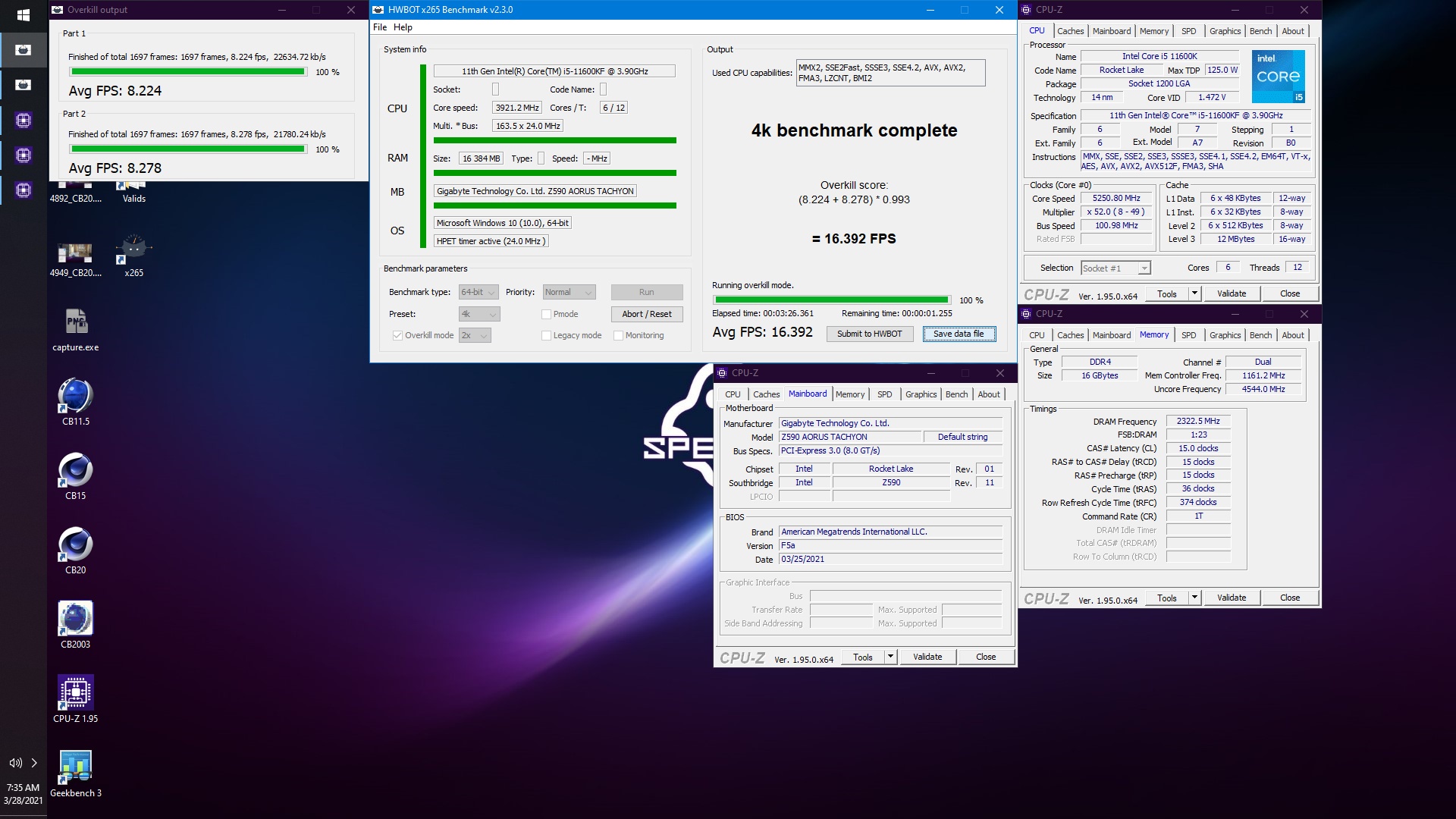Expand Tools arrow in CPU tab window
The width and height of the screenshot is (1456, 819).
[x=1194, y=293]
